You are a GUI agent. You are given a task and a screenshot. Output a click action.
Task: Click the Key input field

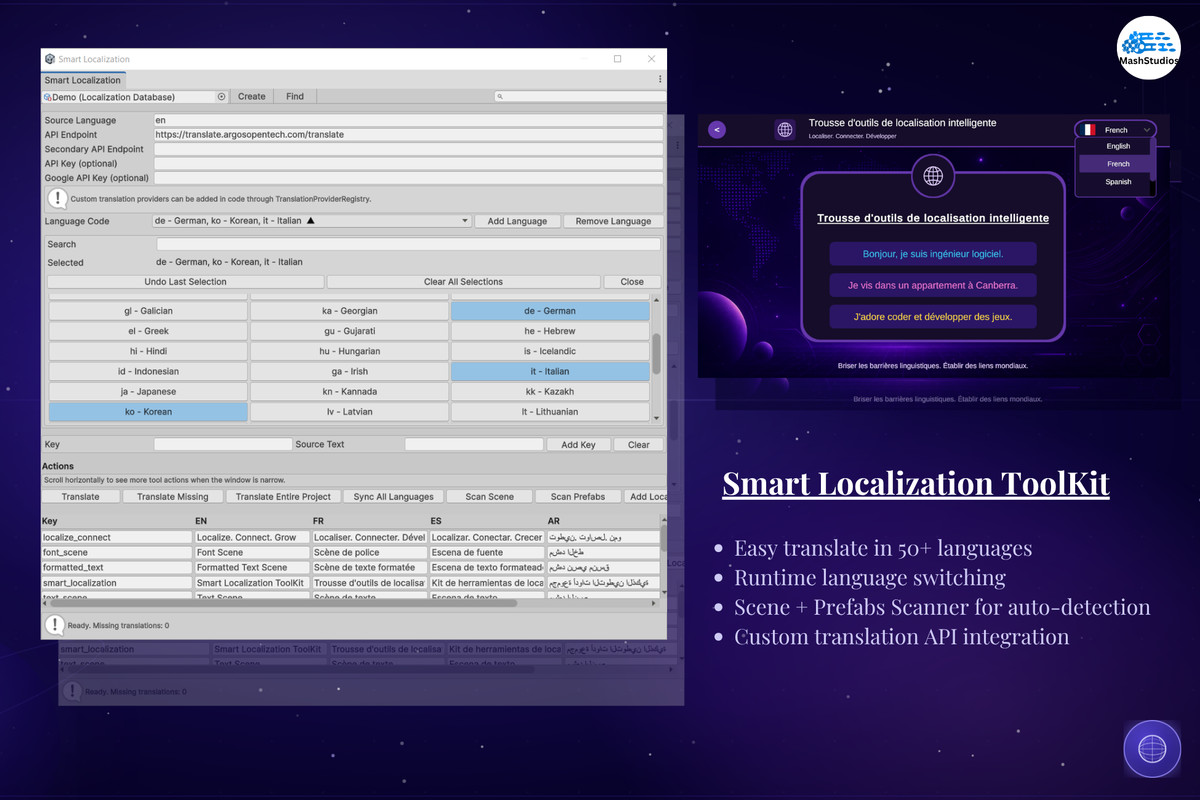[x=222, y=445]
